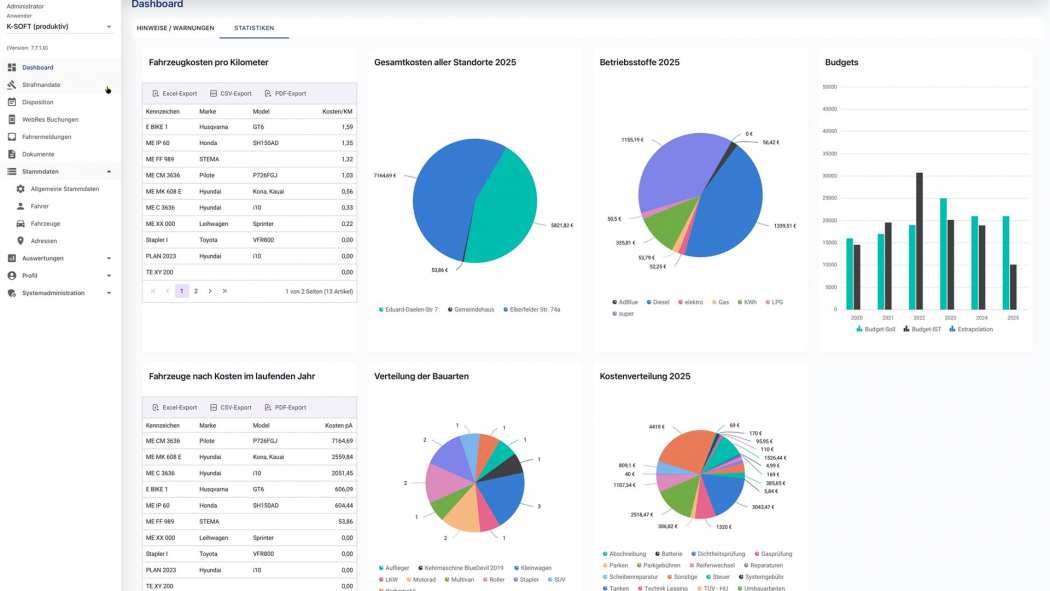Click CSV-Export in Fahrzeuge nach Kosten table

(x=230, y=408)
